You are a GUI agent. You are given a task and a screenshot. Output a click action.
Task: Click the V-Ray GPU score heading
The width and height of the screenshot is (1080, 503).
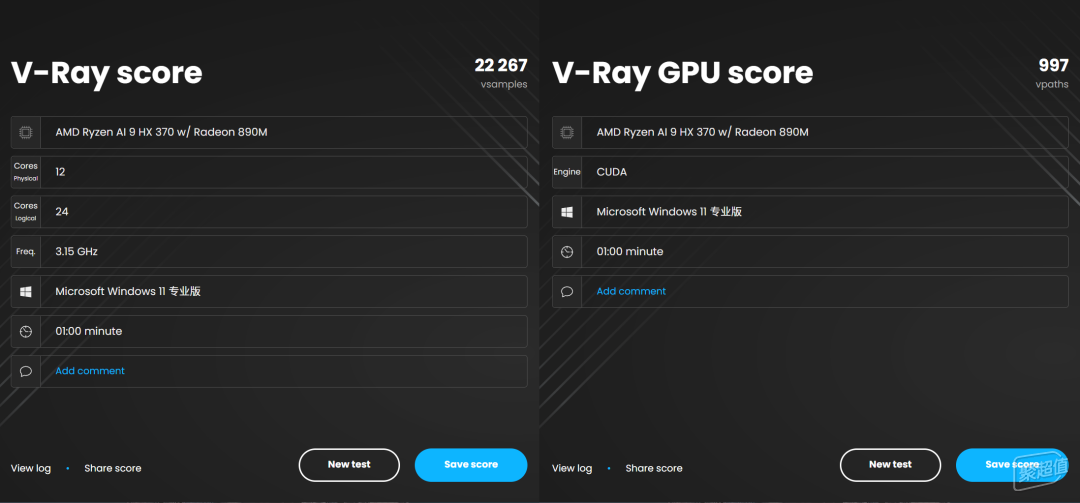(683, 73)
